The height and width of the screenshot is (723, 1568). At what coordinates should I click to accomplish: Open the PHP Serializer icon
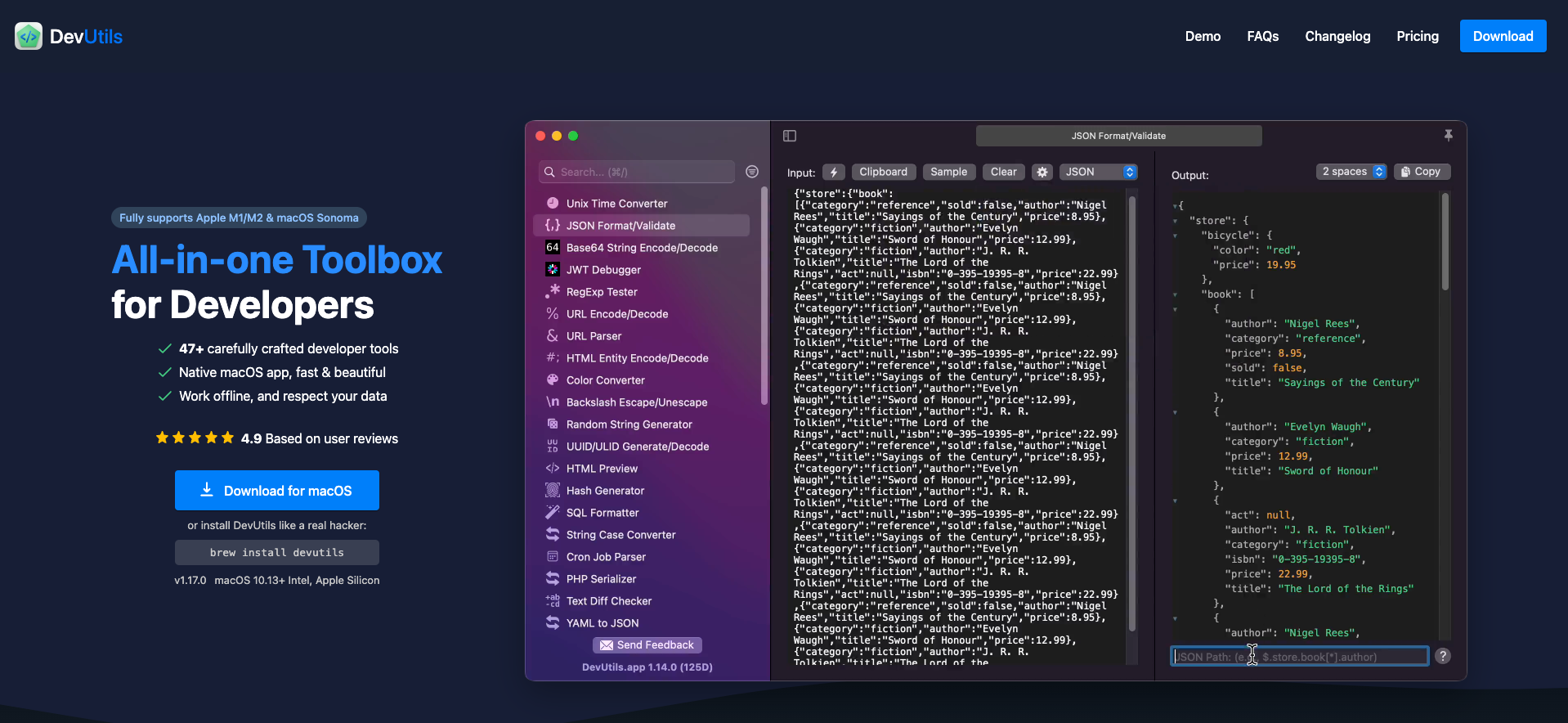(553, 579)
